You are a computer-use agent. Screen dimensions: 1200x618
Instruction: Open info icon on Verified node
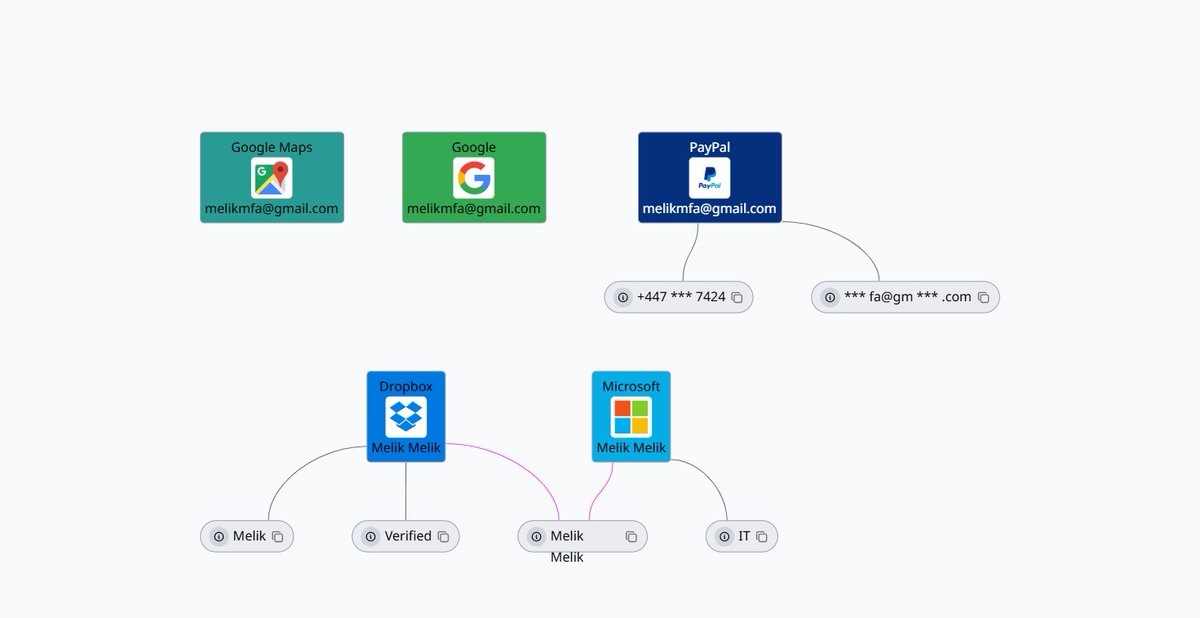pyautogui.click(x=370, y=537)
